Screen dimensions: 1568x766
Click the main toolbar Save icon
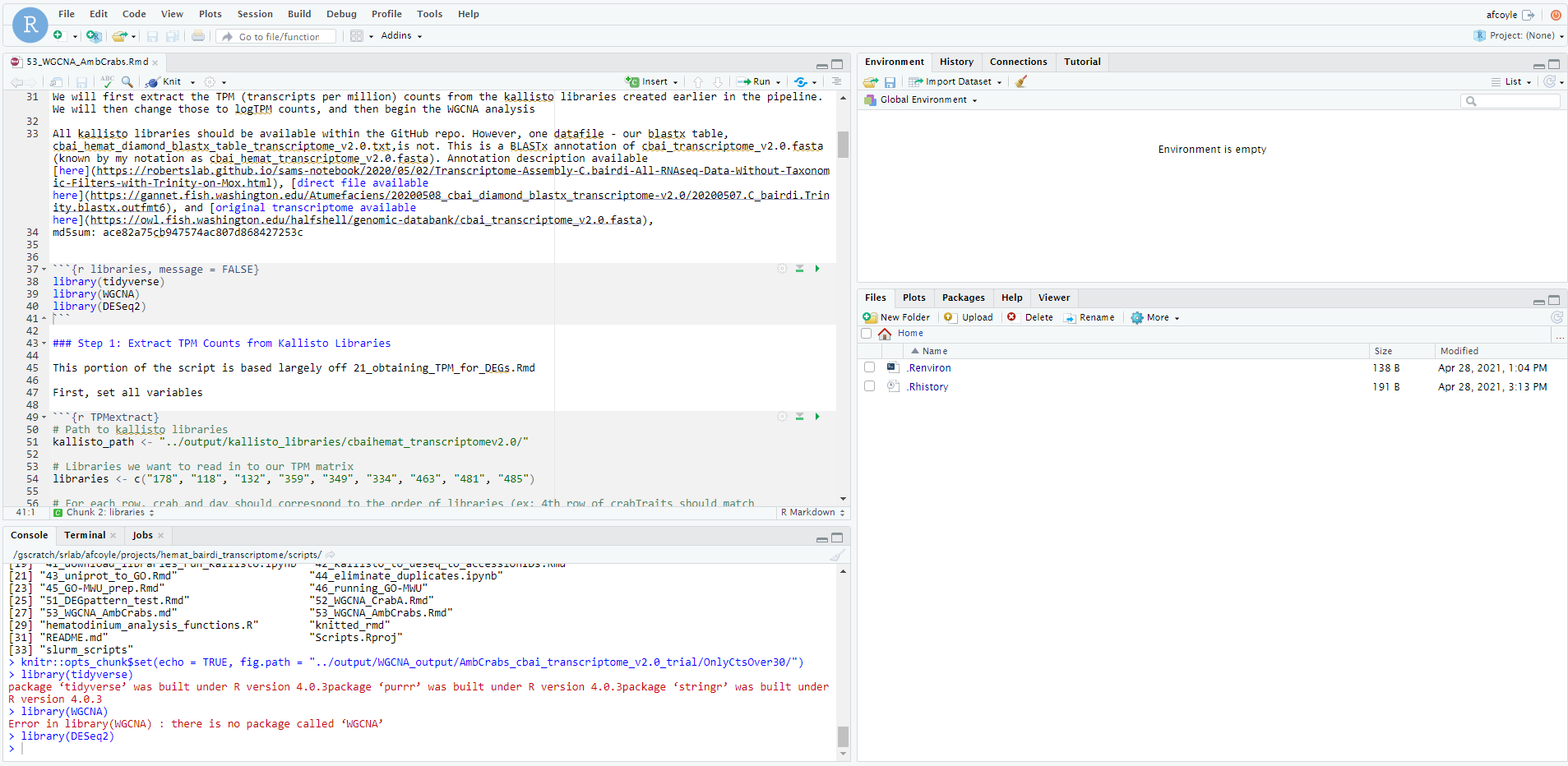tap(152, 36)
